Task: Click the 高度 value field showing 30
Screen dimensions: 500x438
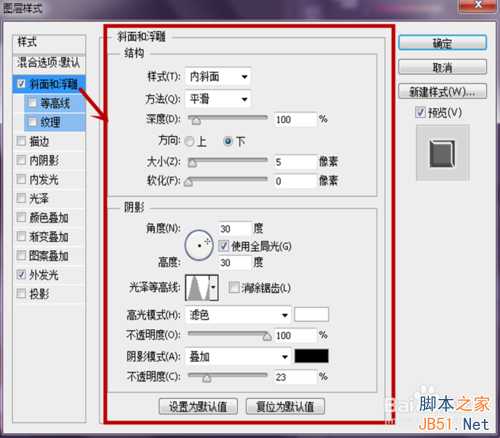Action: point(234,263)
